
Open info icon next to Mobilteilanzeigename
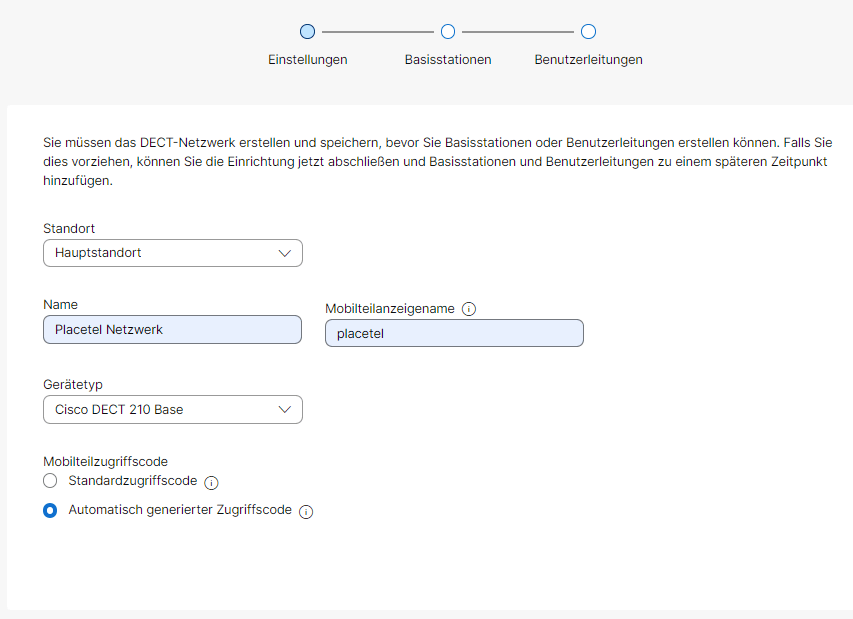468,309
